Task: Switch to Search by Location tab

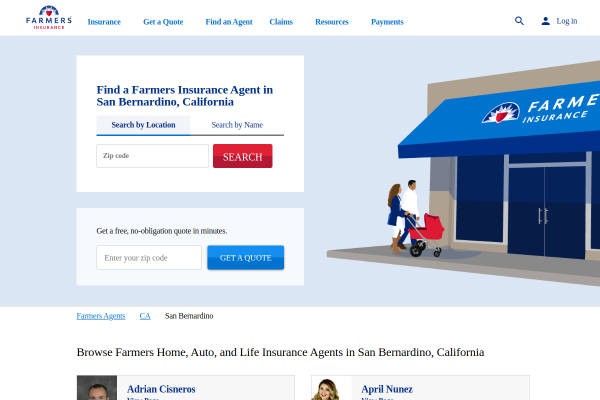Action: (143, 125)
